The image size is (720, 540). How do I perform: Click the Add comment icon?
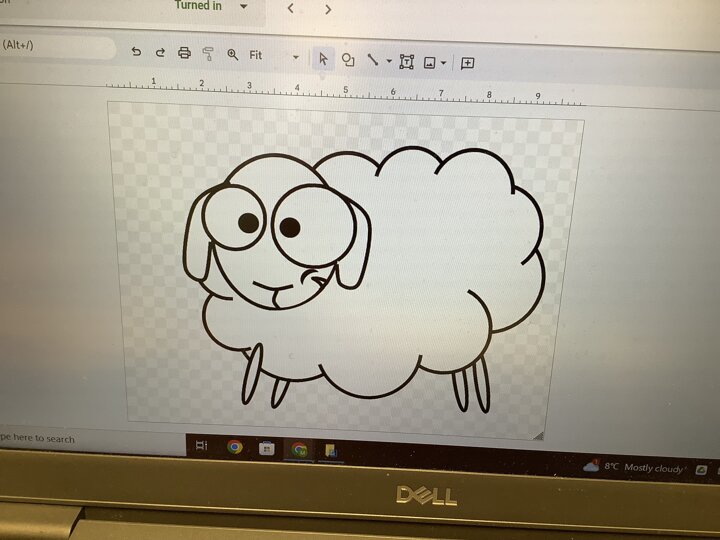(x=467, y=63)
